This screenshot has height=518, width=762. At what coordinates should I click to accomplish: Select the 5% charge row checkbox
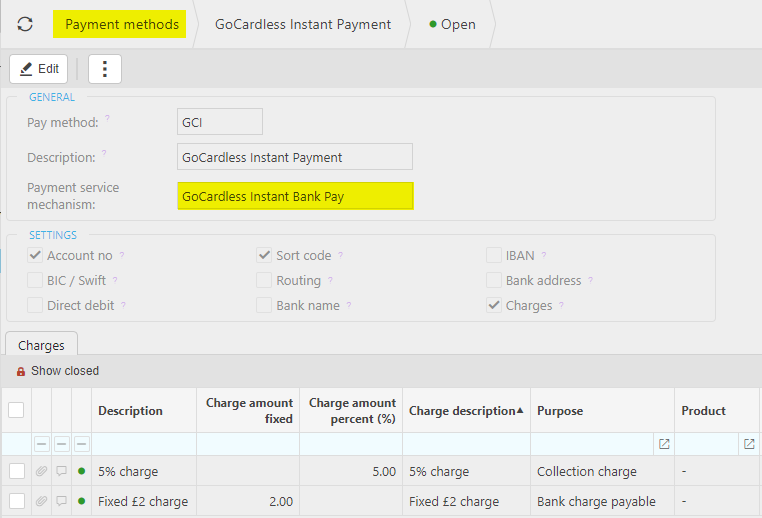[17, 471]
